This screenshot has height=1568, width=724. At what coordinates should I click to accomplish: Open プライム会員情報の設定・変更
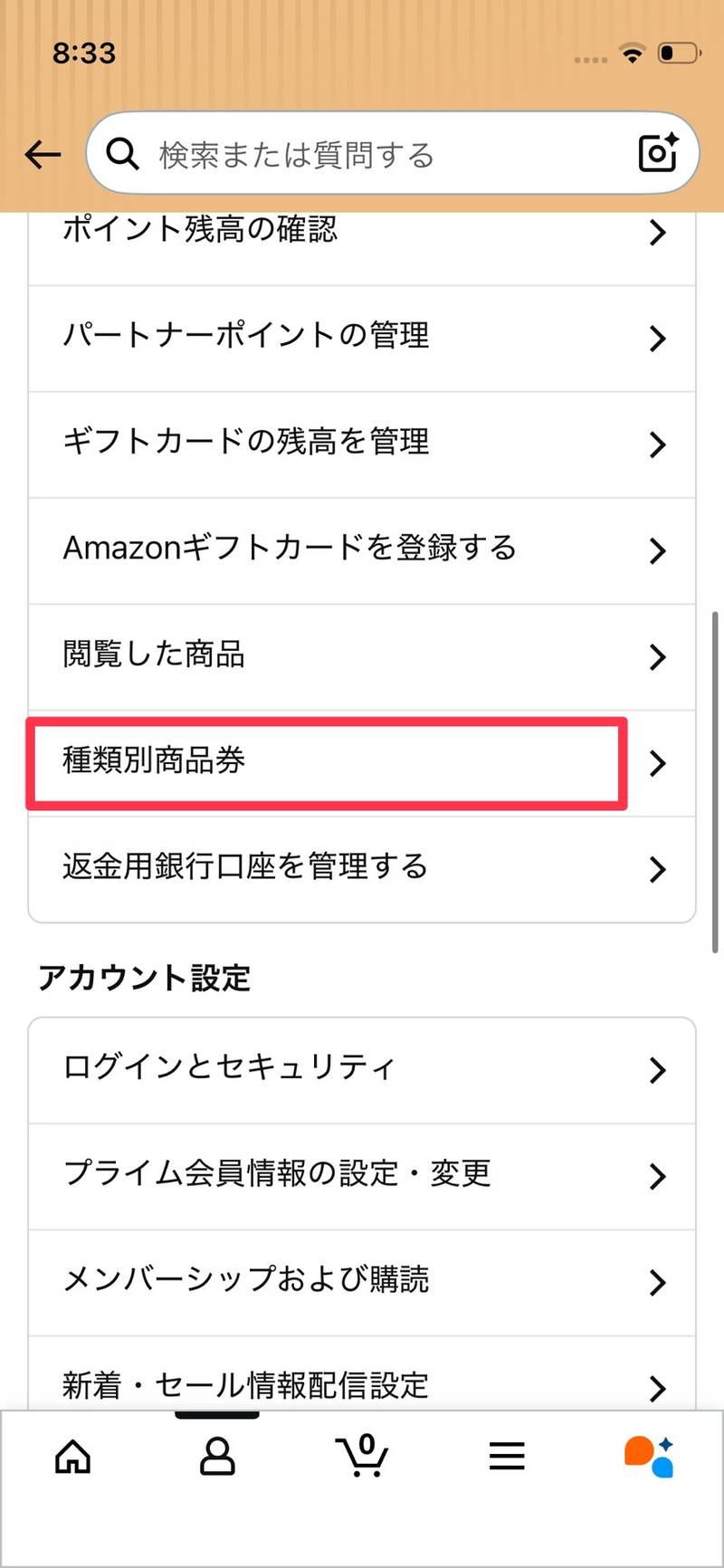[x=362, y=1176]
